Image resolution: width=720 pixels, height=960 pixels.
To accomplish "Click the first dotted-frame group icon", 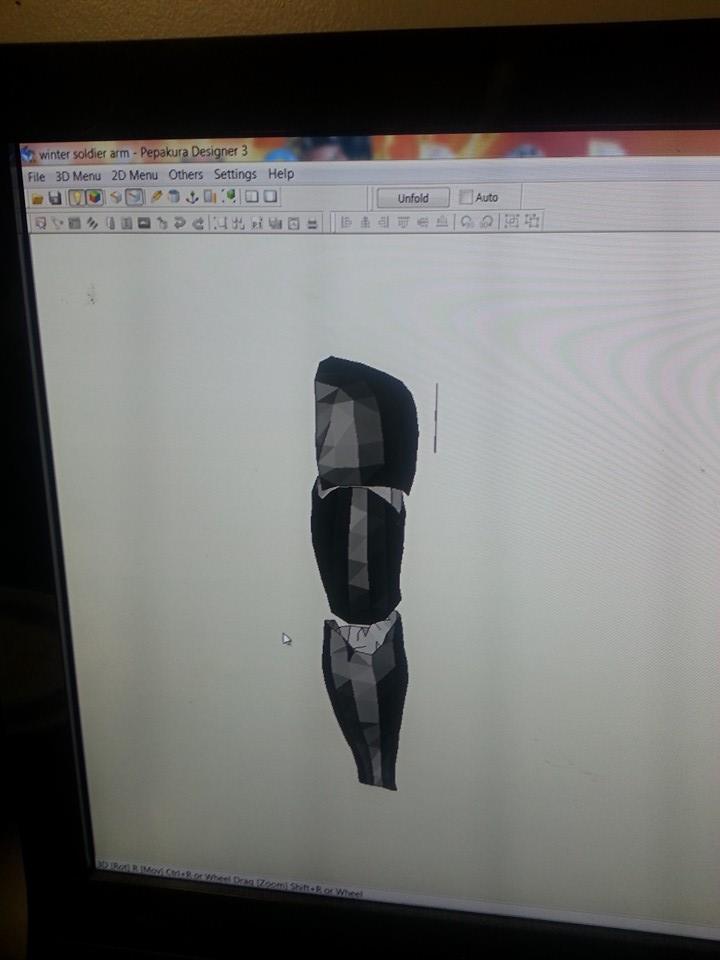I will coord(511,220).
